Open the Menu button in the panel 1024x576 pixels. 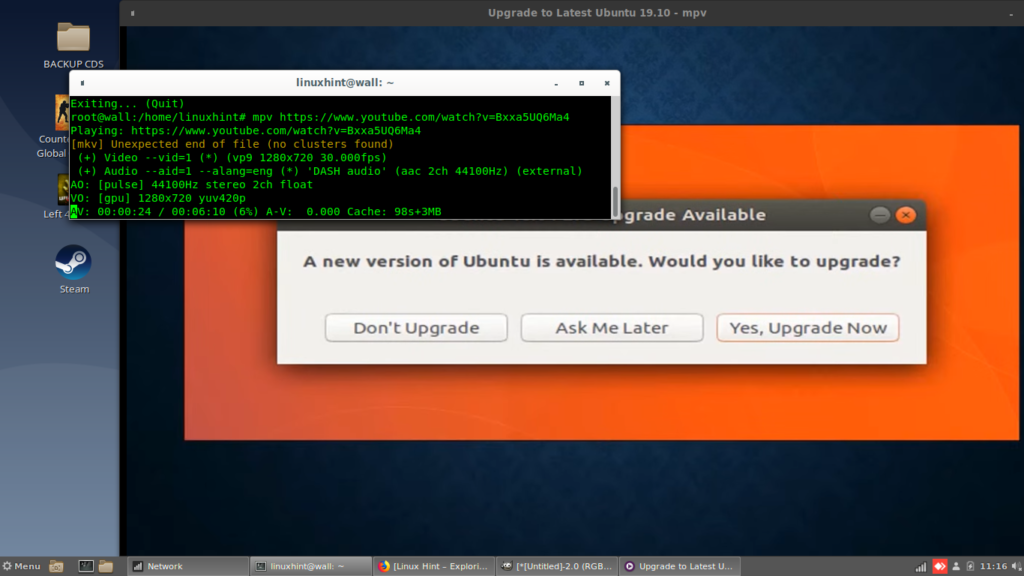(x=22, y=566)
